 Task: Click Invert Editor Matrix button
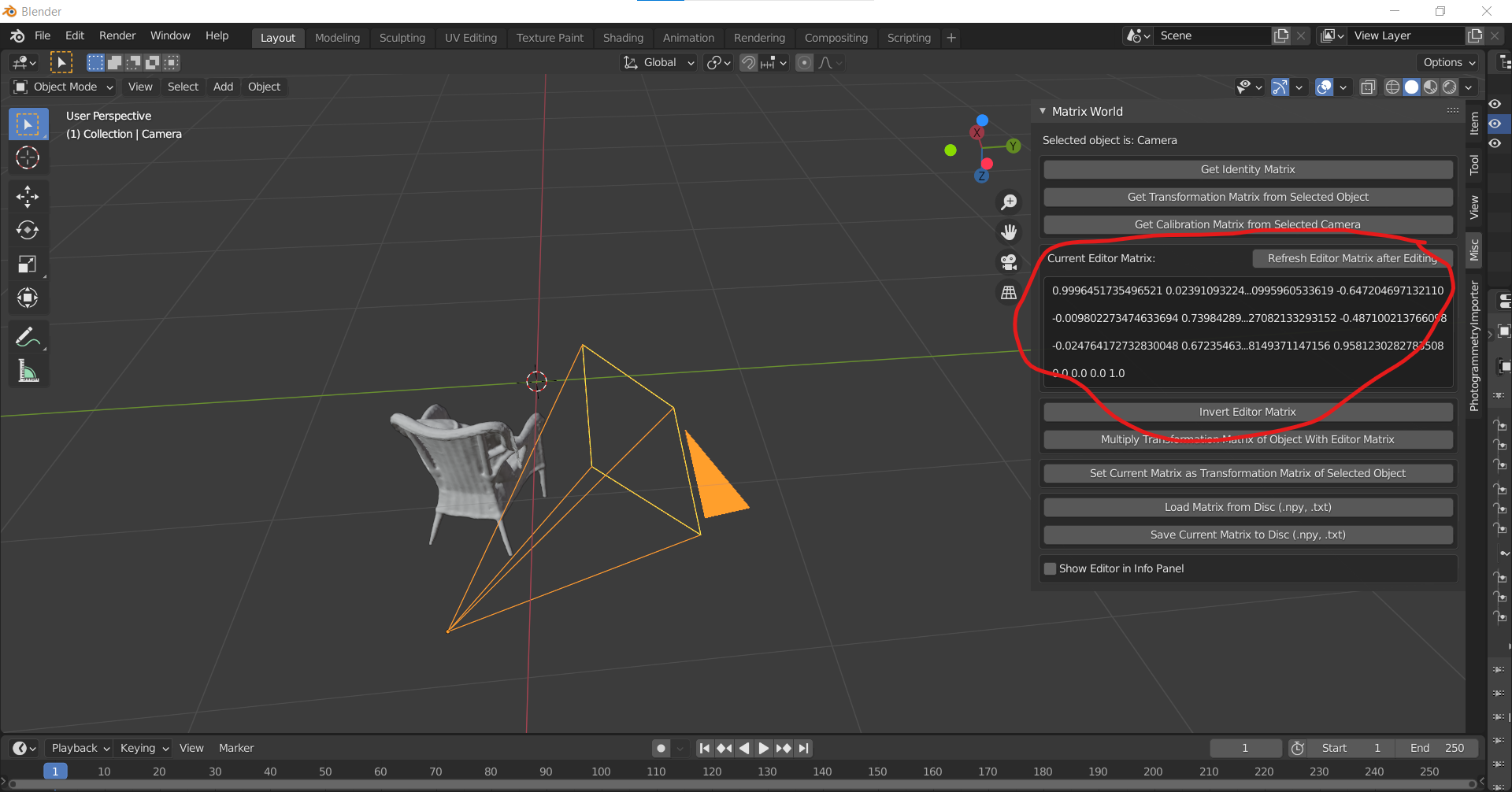1247,411
